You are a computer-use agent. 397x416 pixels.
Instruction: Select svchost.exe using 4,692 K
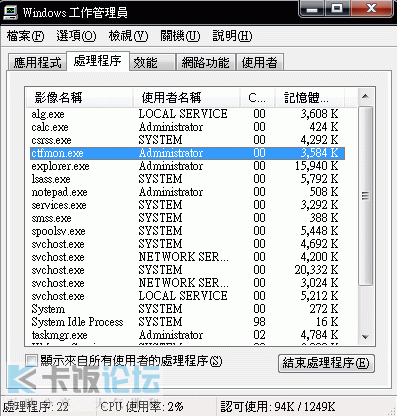(187, 244)
